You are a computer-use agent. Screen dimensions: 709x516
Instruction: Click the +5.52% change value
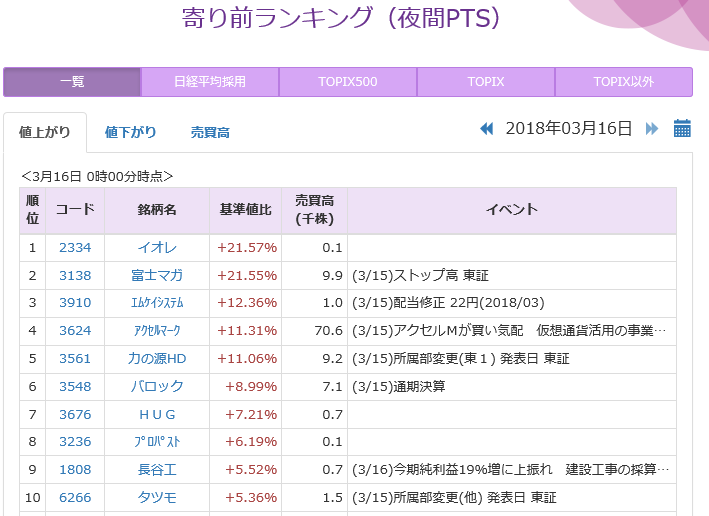pos(251,469)
